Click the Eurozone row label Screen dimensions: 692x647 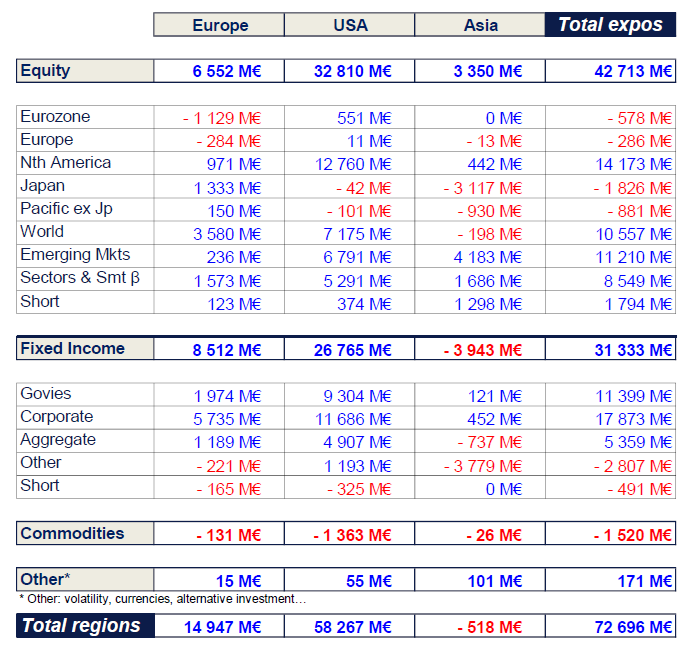pos(55,117)
